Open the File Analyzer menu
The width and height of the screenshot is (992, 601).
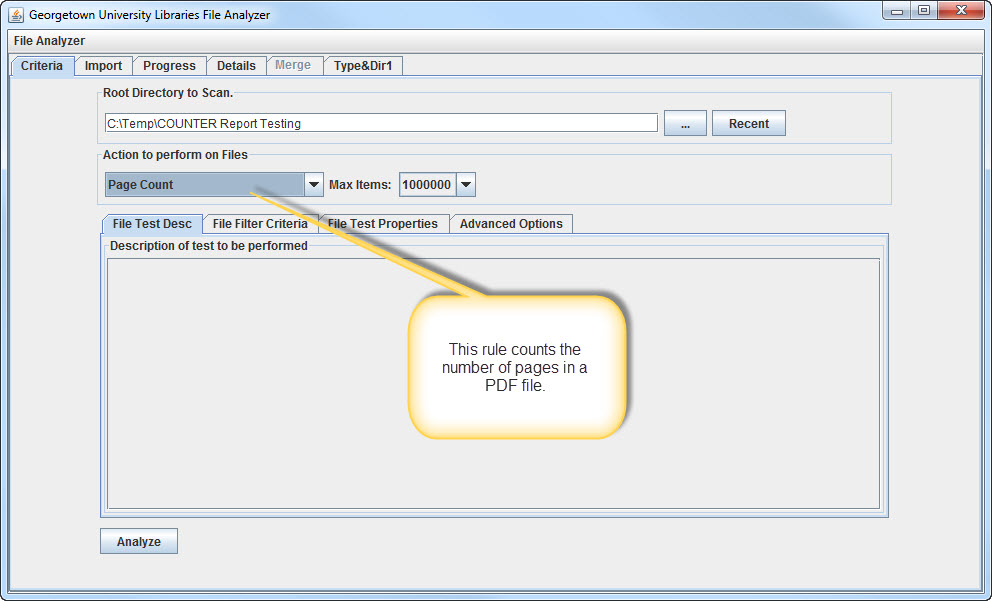click(49, 41)
